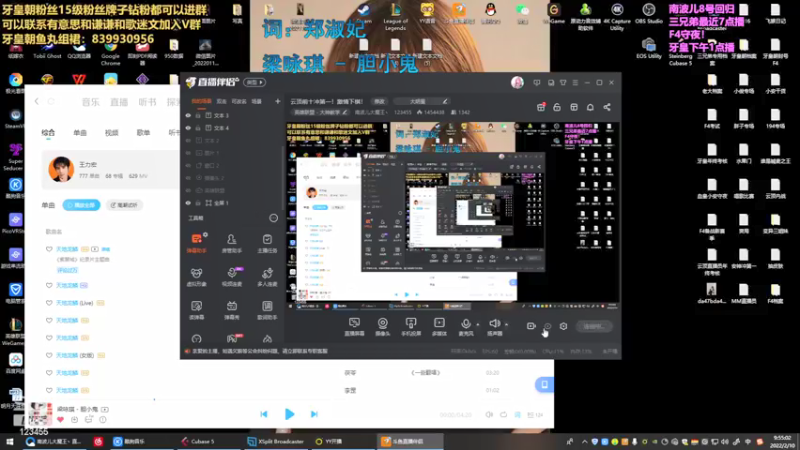Toggle the lock on the 文本 4 source
This screenshot has width=800, height=450.
198,128
